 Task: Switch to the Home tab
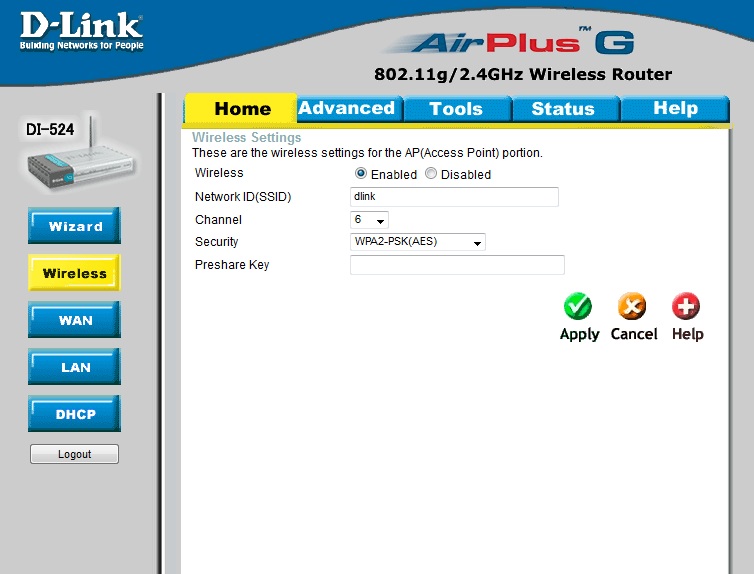[241, 109]
